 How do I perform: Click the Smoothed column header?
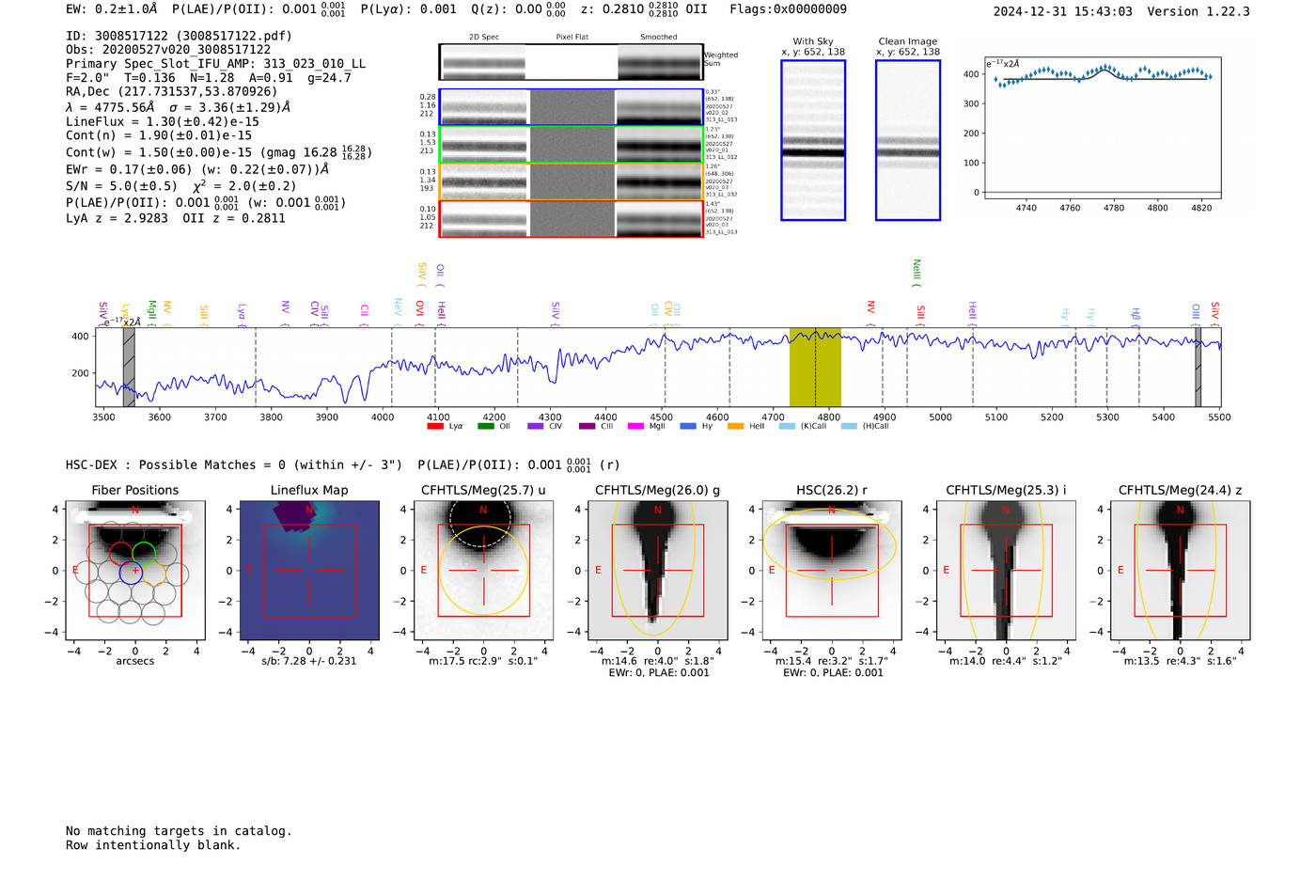click(659, 38)
